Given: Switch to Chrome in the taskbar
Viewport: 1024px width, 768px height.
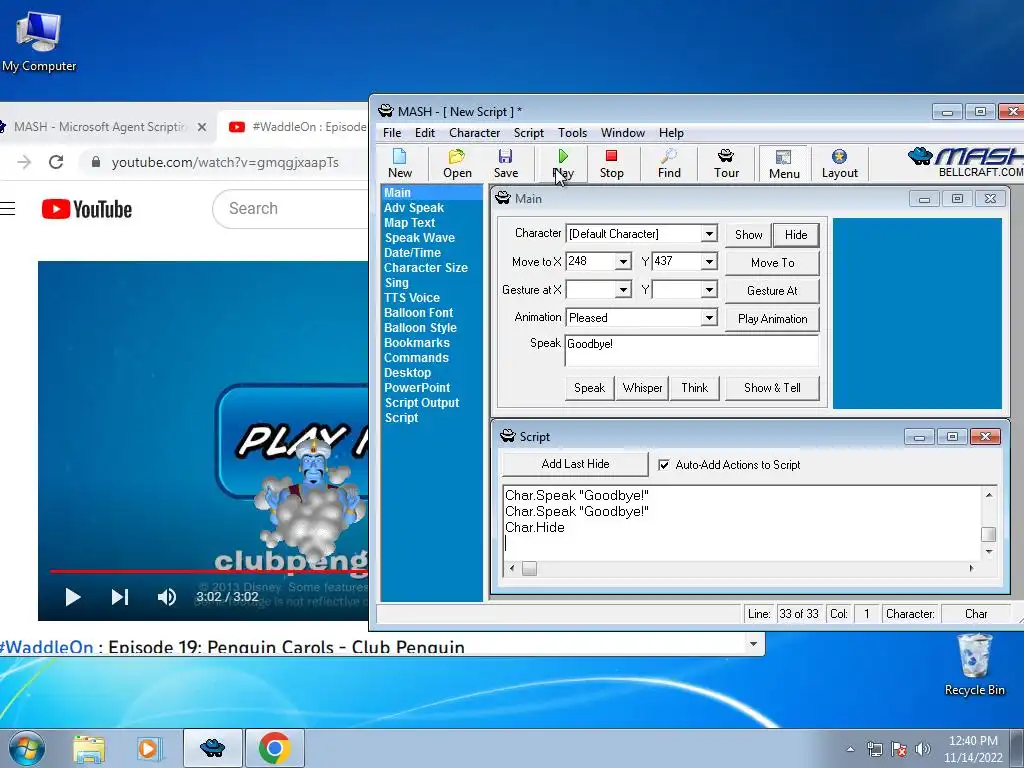Looking at the screenshot, I should click(275, 748).
